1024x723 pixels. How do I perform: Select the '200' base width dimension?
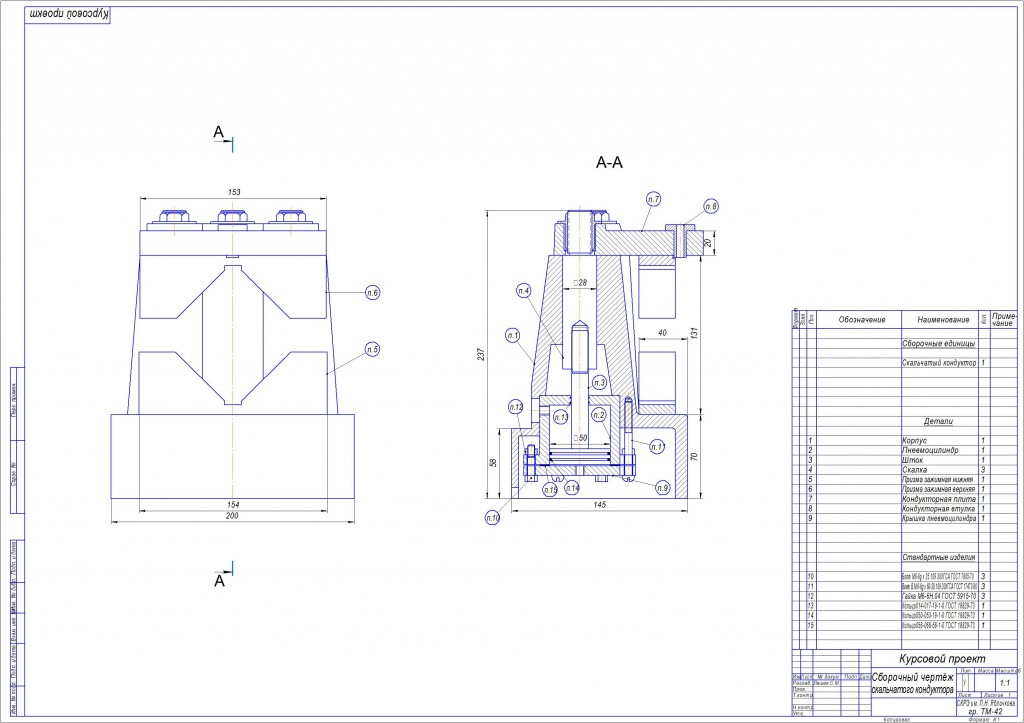tap(232, 515)
